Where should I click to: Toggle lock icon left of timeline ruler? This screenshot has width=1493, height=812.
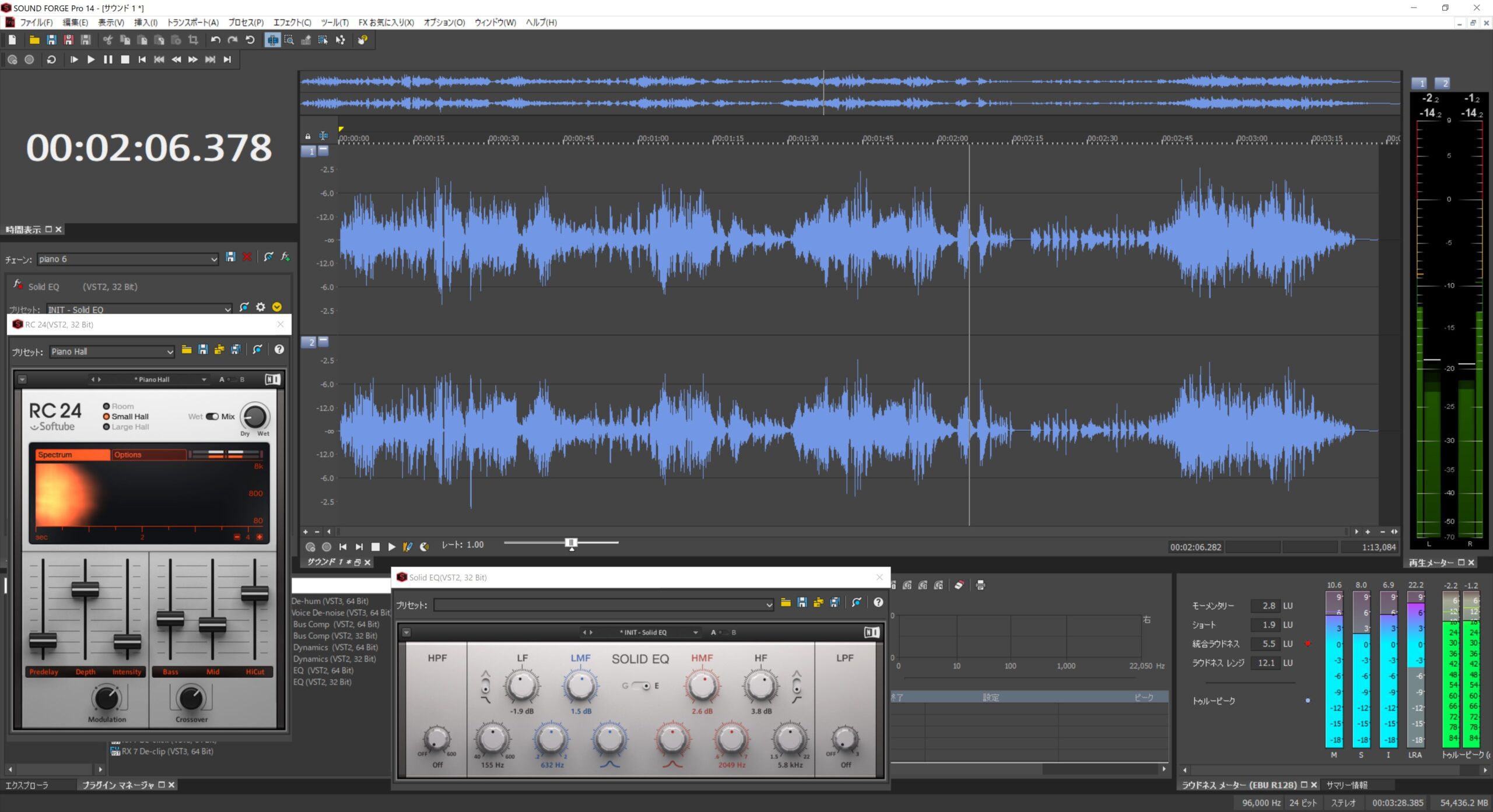[308, 136]
